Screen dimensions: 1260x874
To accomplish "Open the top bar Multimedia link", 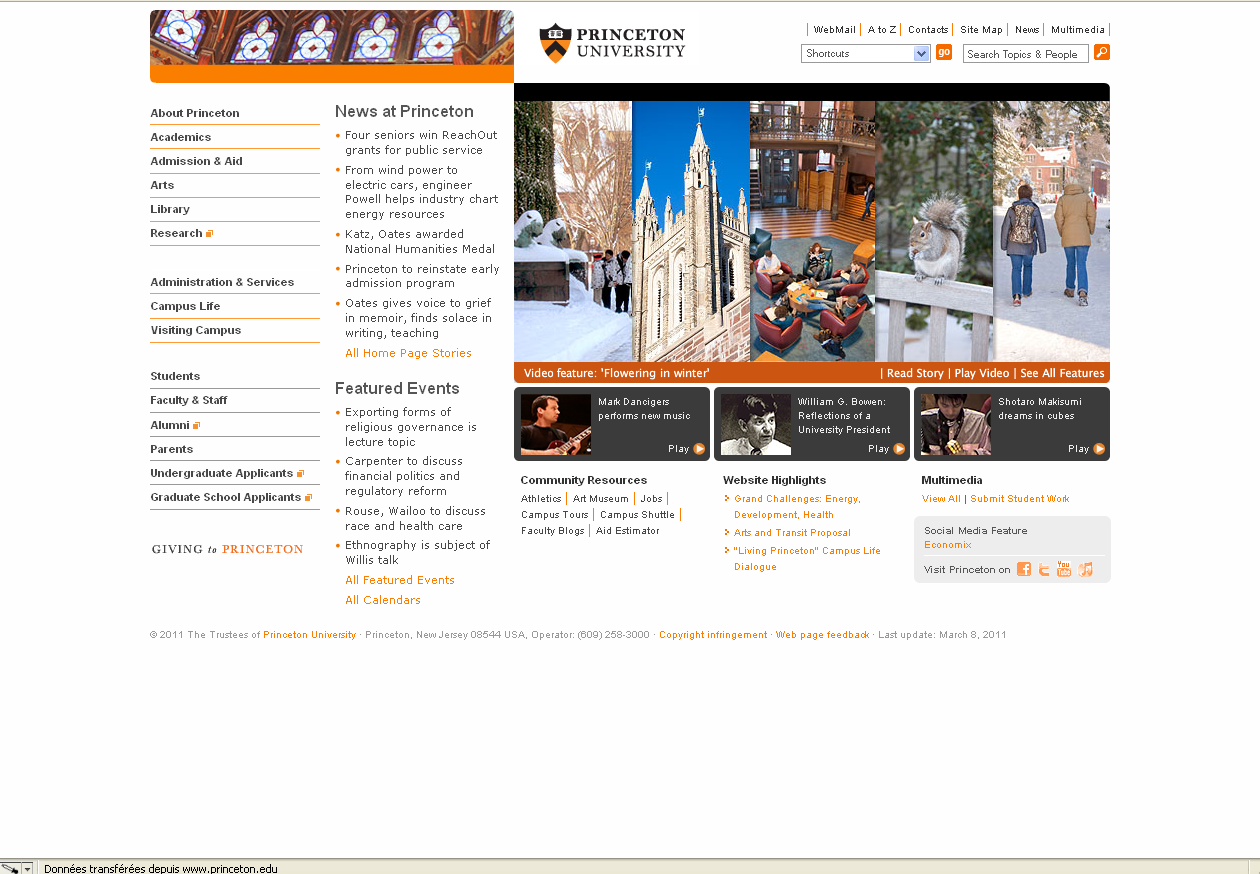I will point(1078,30).
